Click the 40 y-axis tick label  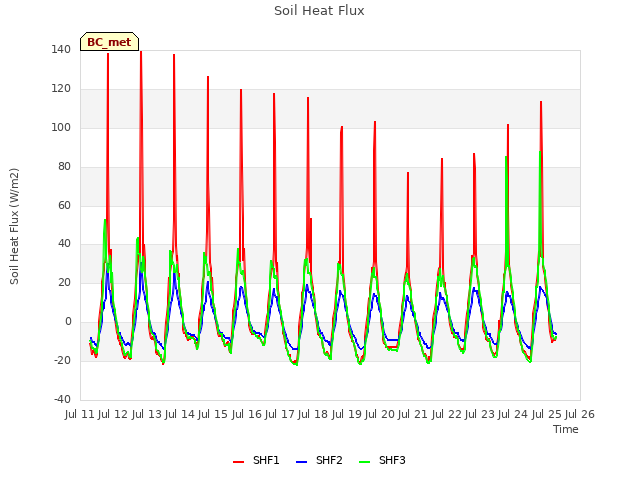pyautogui.click(x=64, y=244)
